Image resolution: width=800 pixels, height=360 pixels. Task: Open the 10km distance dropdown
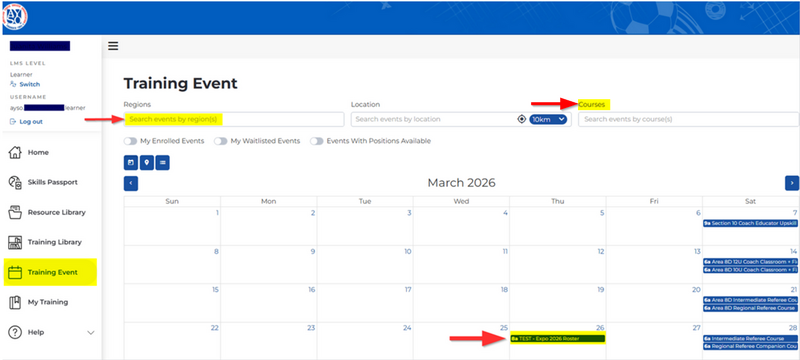coord(548,119)
